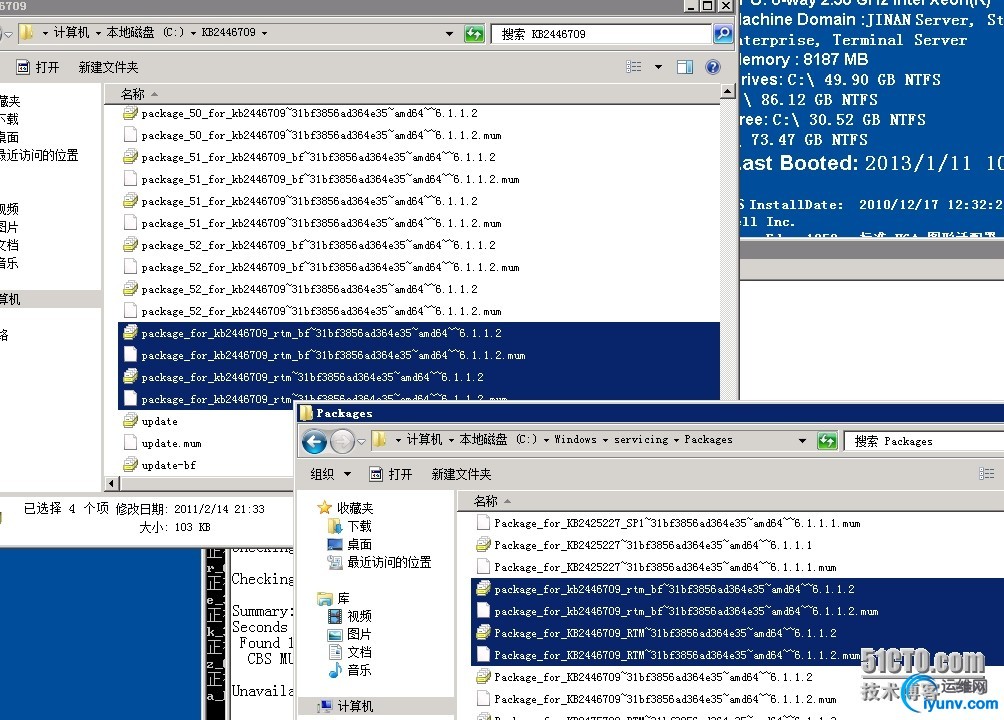Click the green refresh button in KB2446709 window

[474, 33]
